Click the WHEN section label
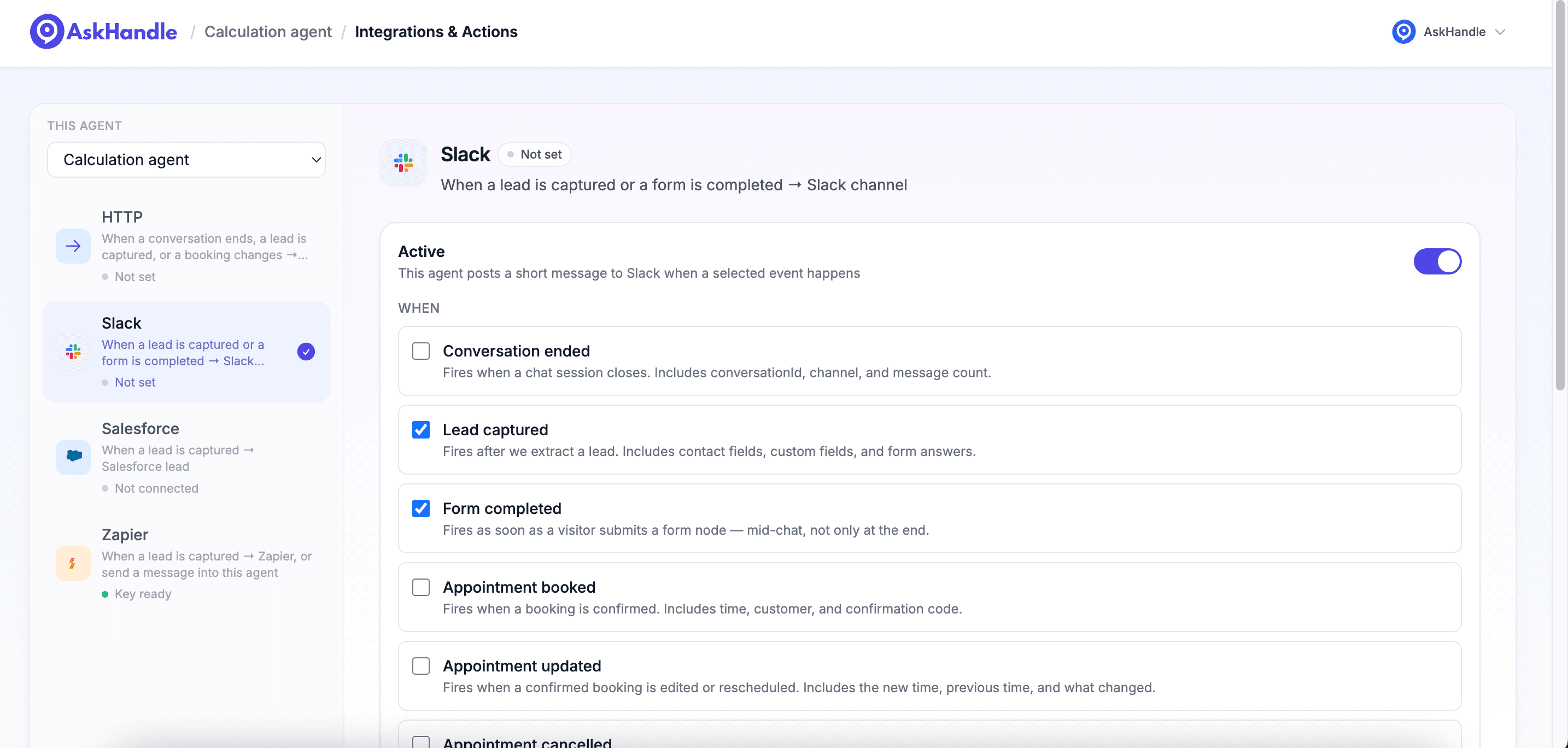 [419, 308]
